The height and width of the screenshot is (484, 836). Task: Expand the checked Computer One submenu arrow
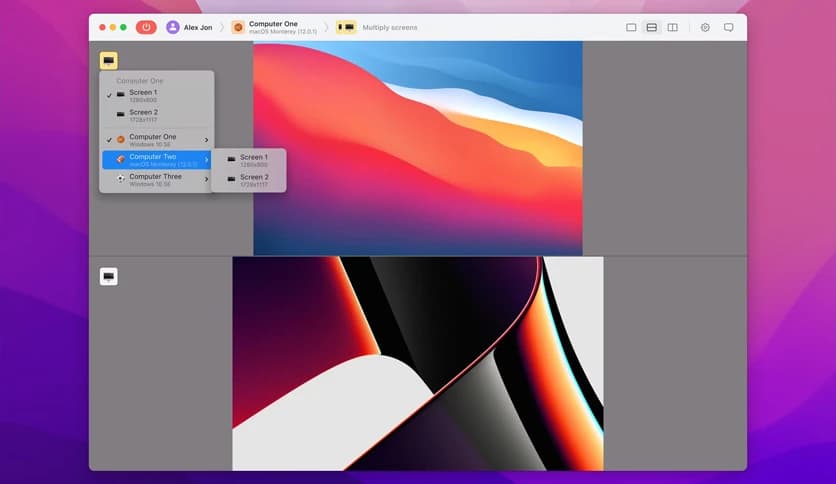pos(207,140)
